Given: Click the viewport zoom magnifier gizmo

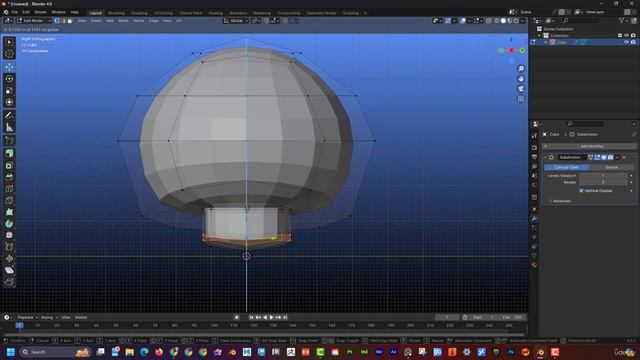Looking at the screenshot, I should pyautogui.click(x=521, y=69).
